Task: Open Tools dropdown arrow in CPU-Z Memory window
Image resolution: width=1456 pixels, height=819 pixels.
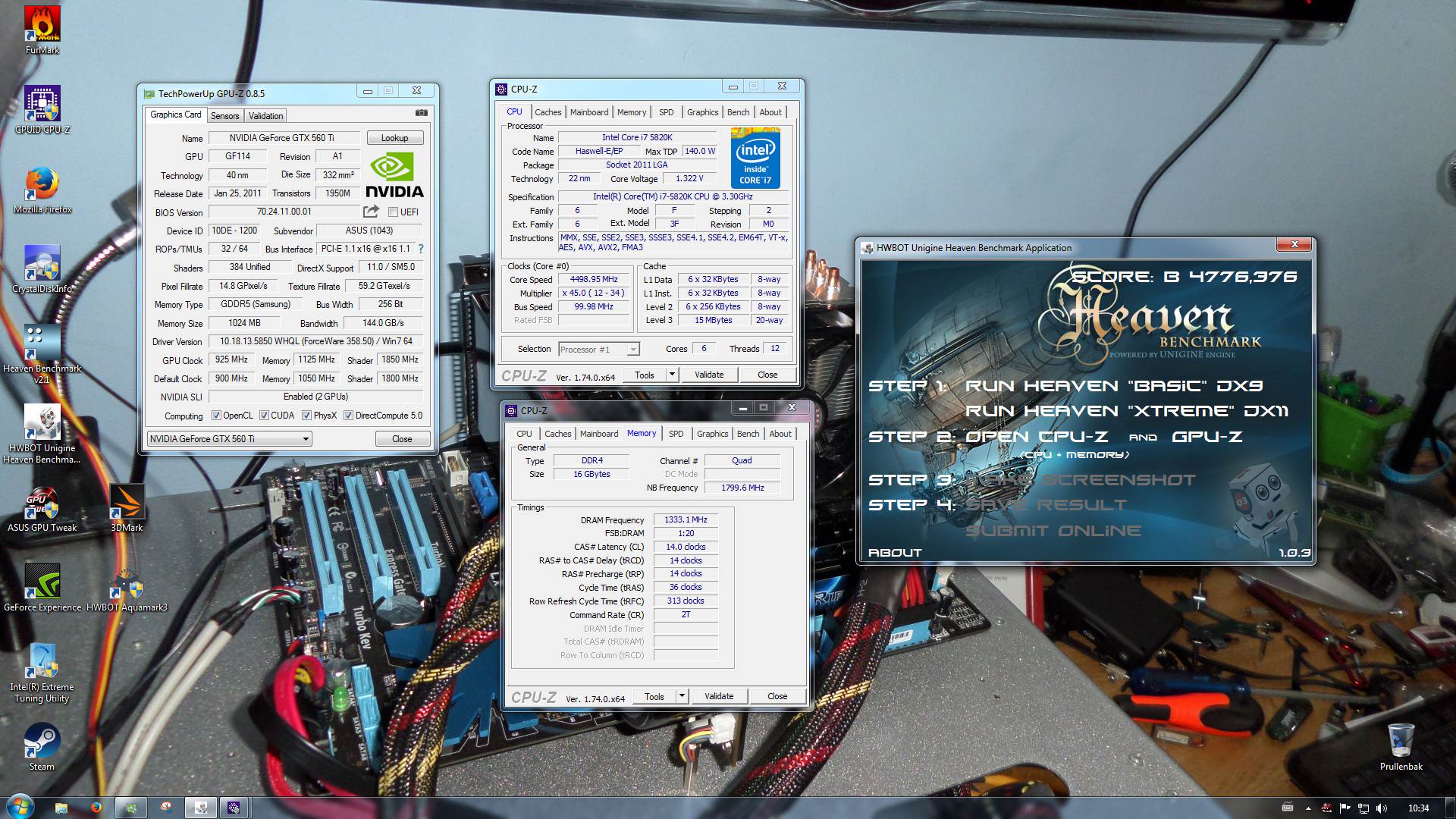Action: tap(681, 696)
